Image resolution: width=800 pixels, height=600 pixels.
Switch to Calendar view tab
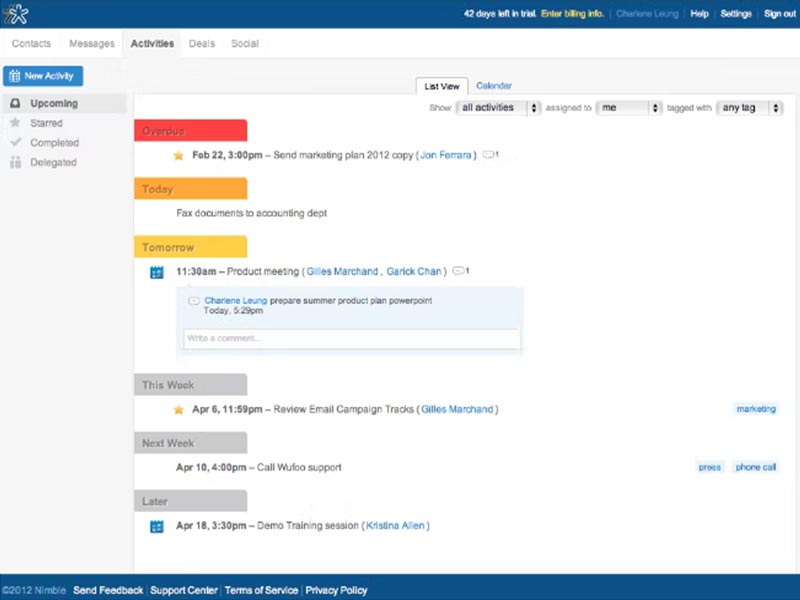click(494, 86)
